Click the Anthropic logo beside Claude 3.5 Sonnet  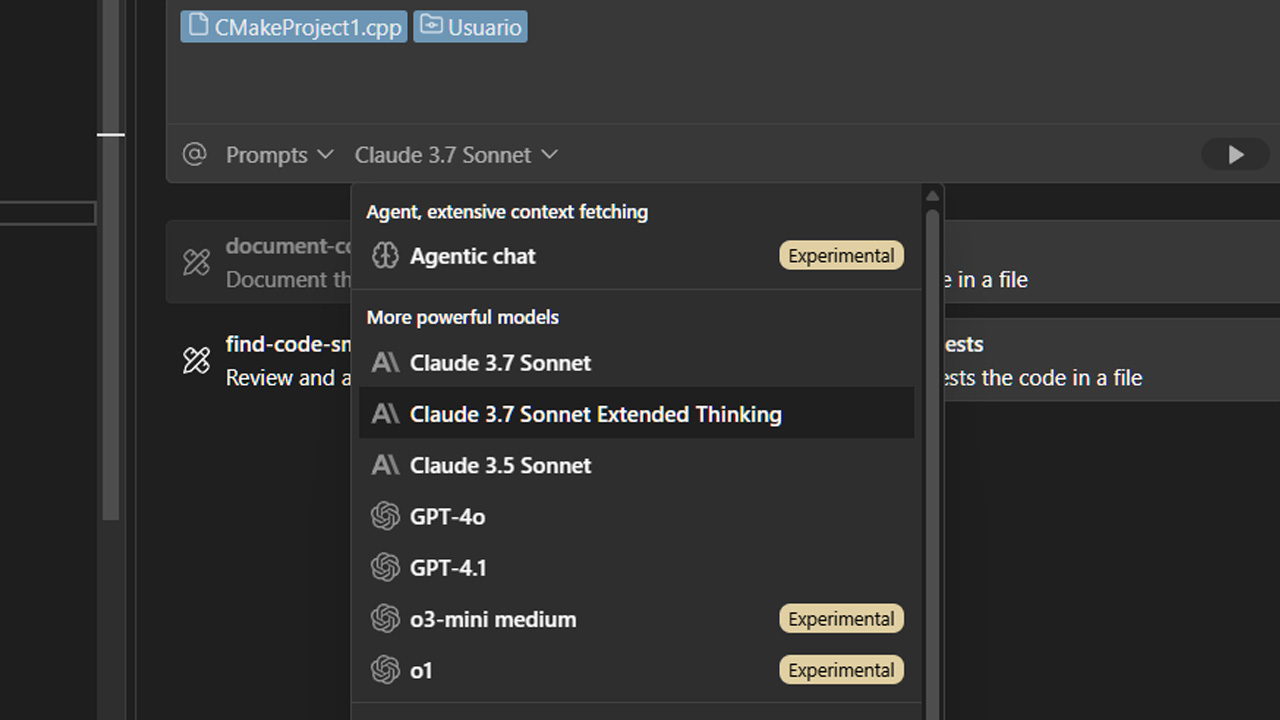coord(385,466)
